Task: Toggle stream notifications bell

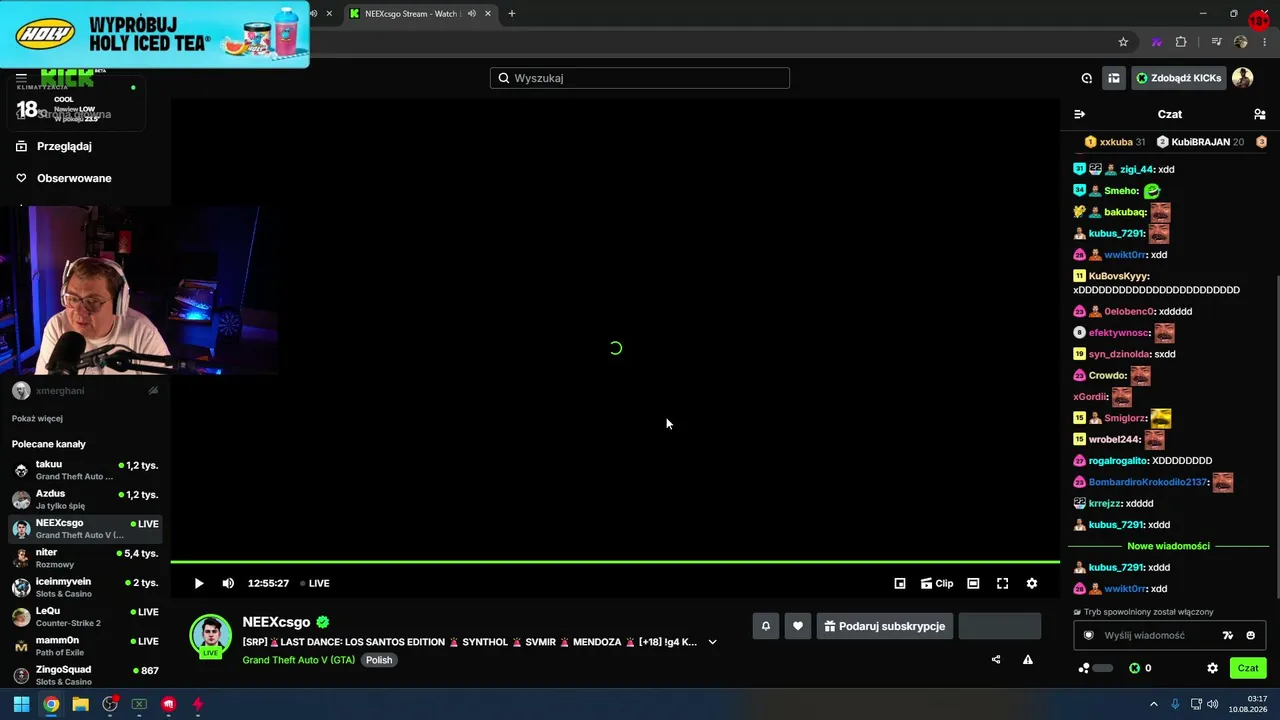Action: [766, 626]
